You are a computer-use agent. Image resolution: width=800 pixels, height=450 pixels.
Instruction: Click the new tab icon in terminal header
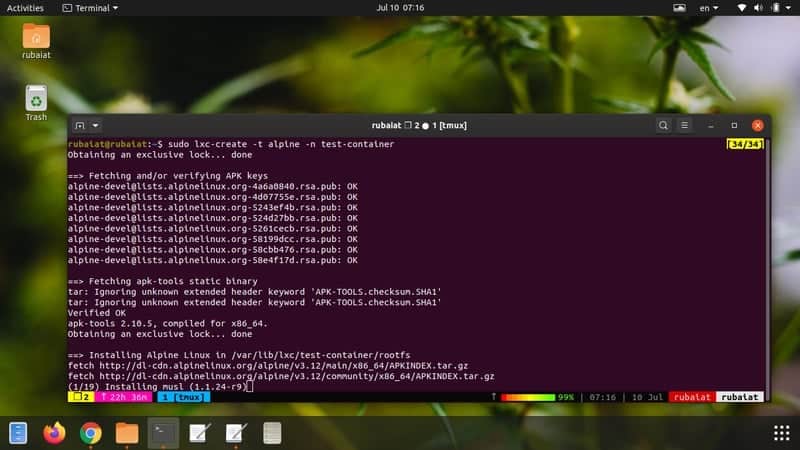tap(80, 126)
